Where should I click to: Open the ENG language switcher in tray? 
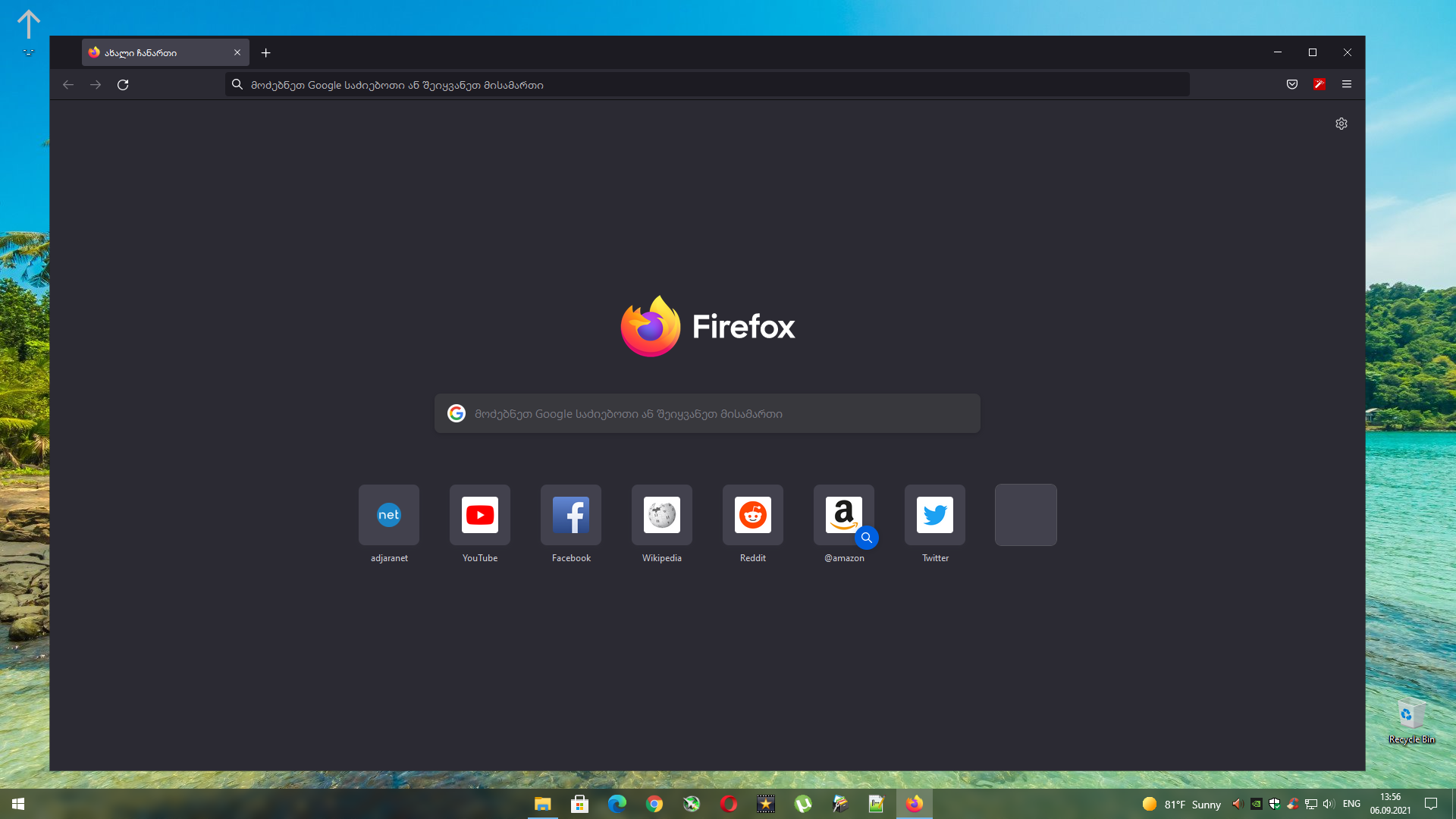pos(1351,804)
